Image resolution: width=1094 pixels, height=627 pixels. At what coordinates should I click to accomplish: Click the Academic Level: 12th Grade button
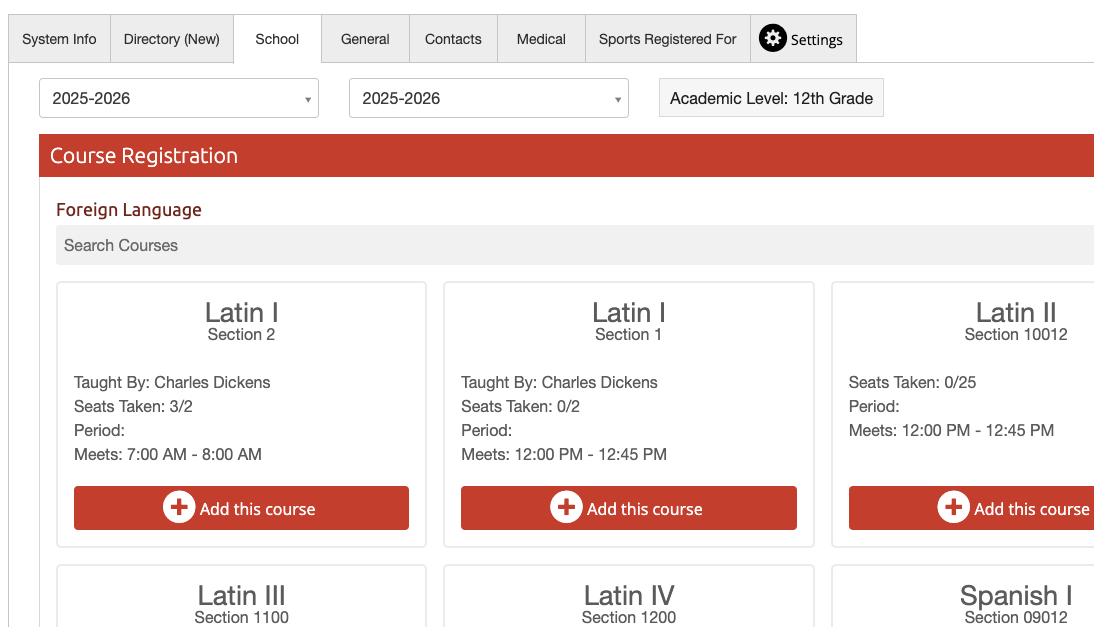(x=771, y=98)
